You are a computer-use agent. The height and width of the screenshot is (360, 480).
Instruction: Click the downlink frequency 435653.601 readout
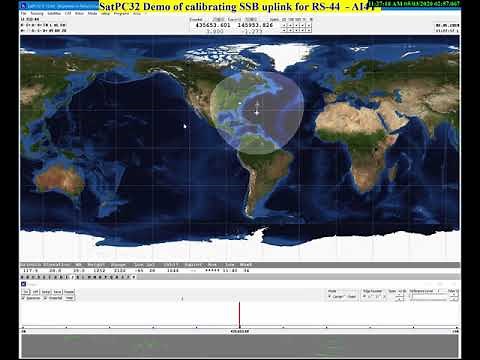(213, 25)
